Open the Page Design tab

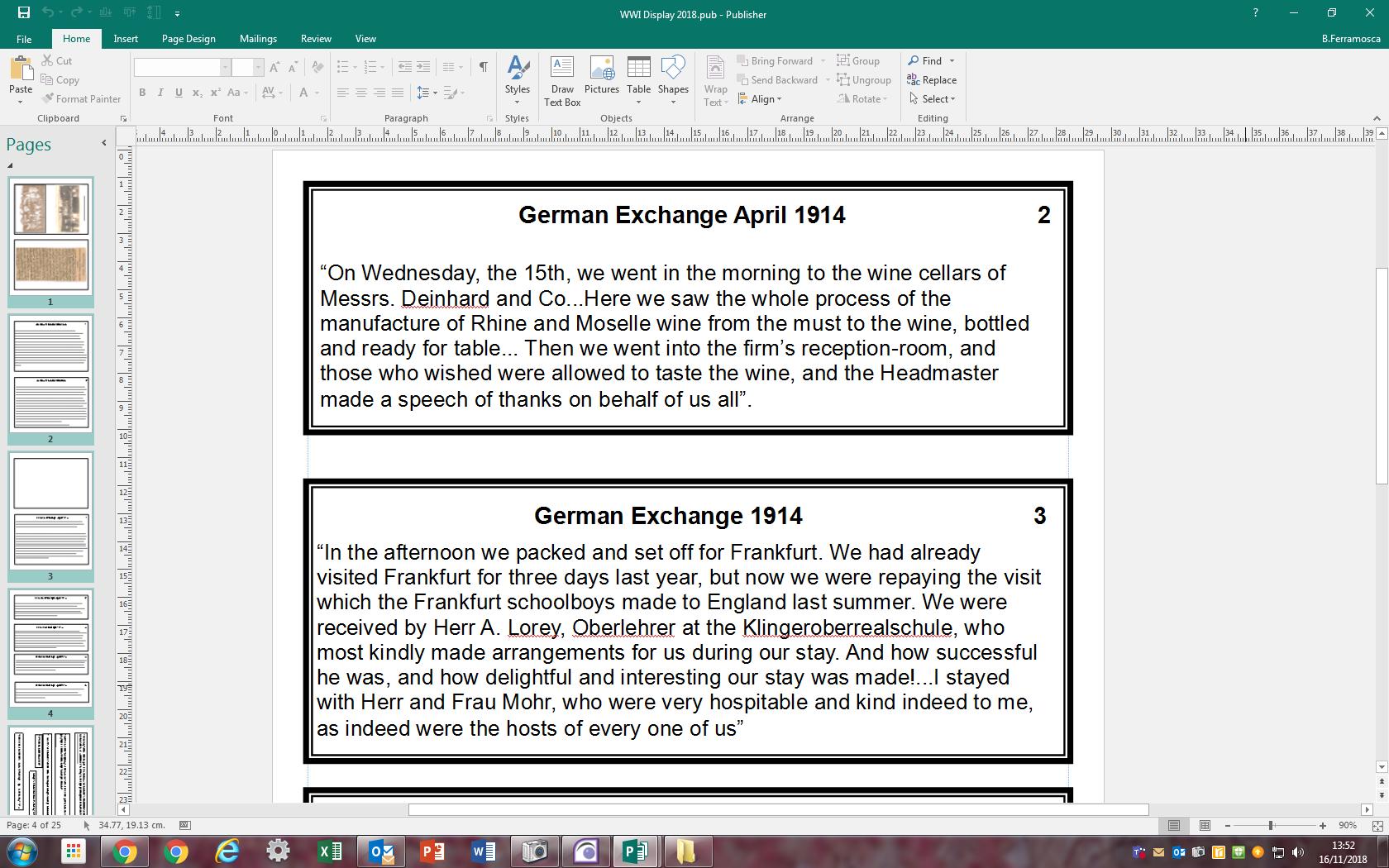click(189, 39)
